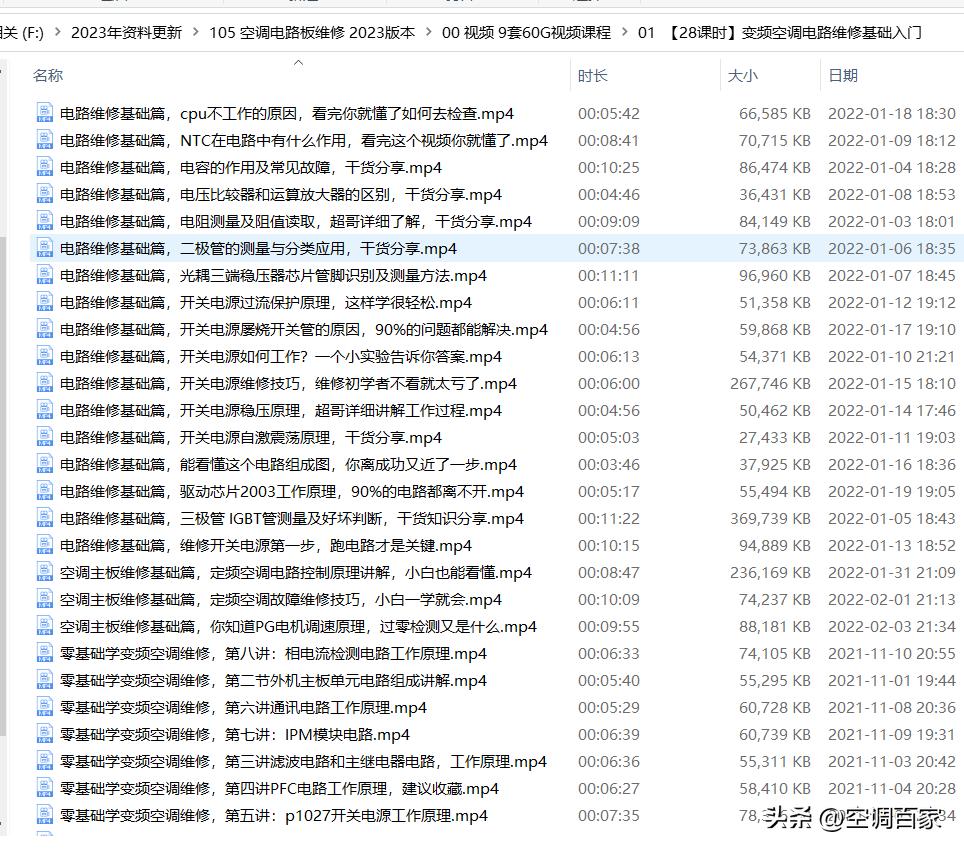Select the 电压比较器和运算放大器的区别 video row
The image size is (964, 852).
pyautogui.click(x=300, y=194)
